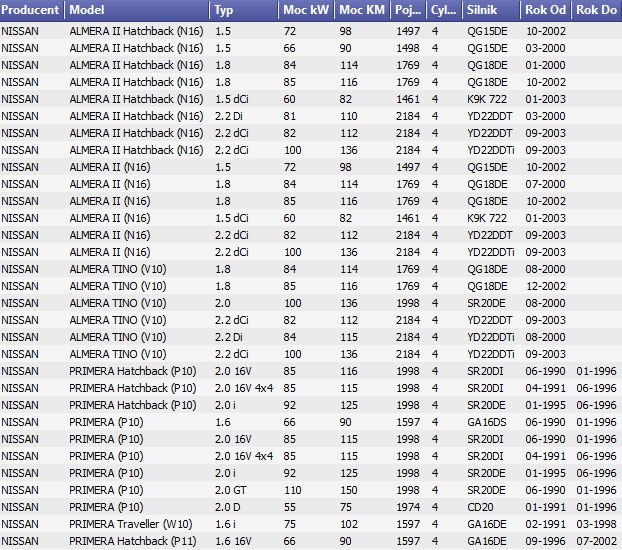Click the truncated Cyl... column header
622x550 pixels.
pyautogui.click(x=444, y=10)
